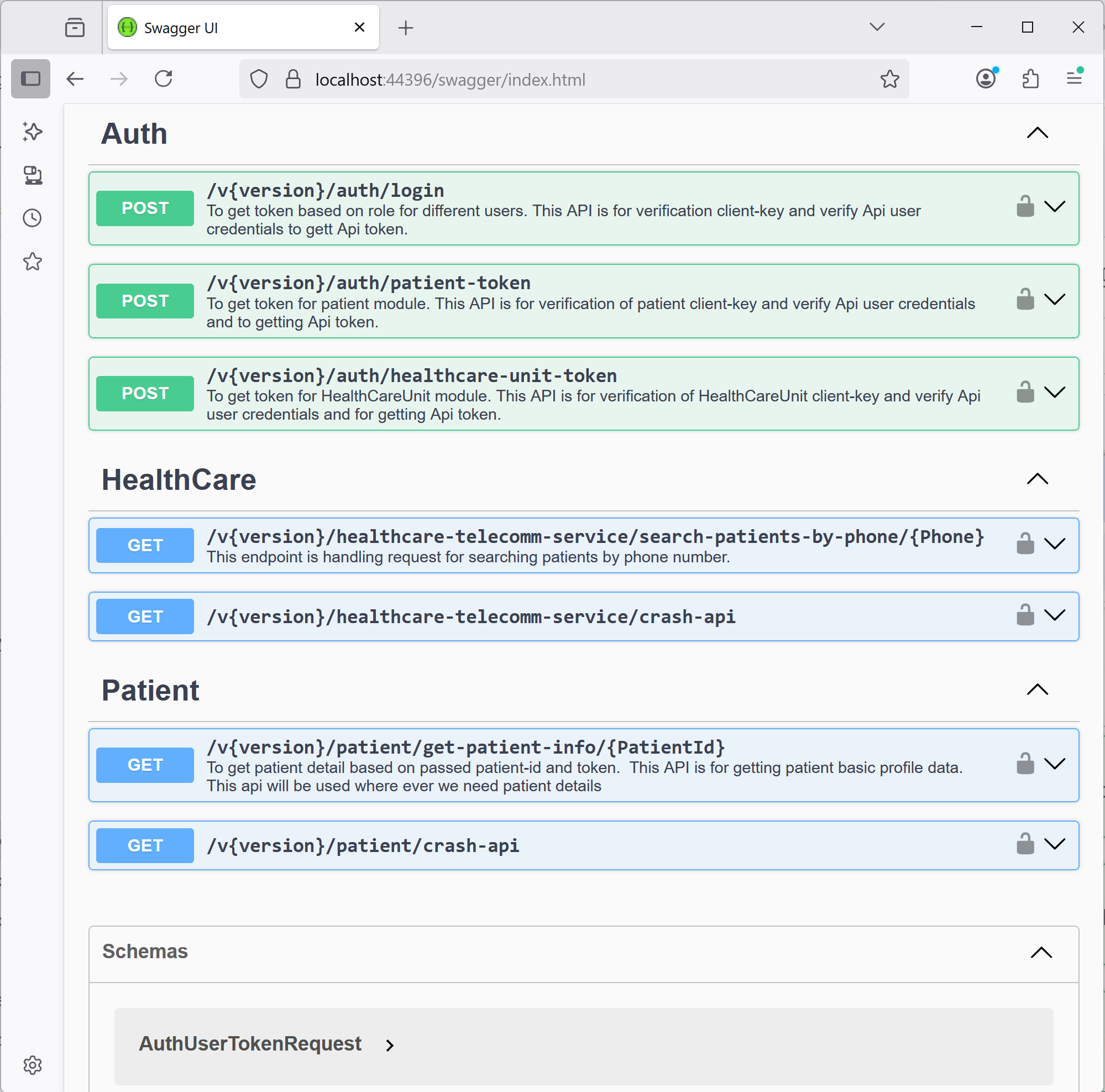The height and width of the screenshot is (1092, 1105).
Task: Expand get-patient-info endpoint chevron
Action: tap(1055, 764)
